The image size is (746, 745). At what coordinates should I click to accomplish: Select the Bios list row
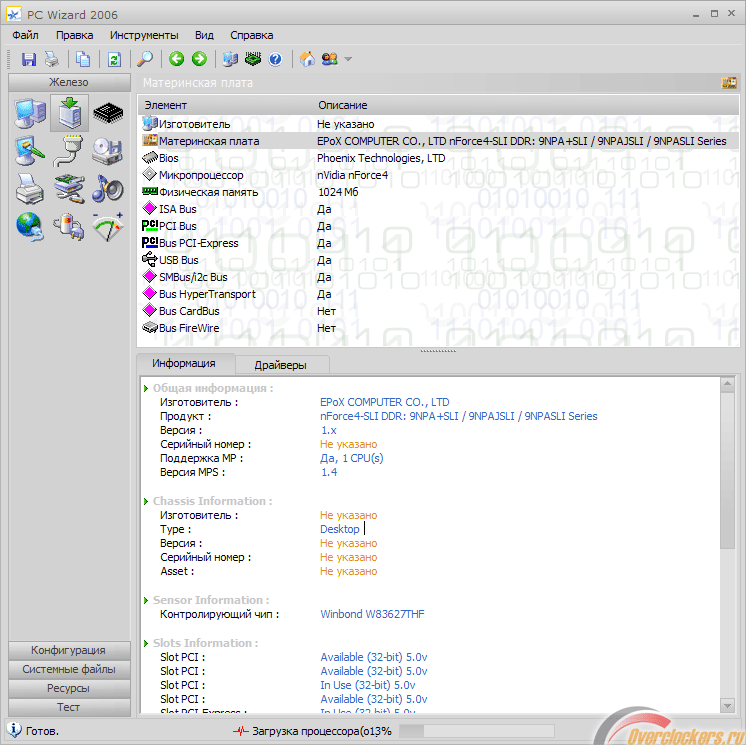point(438,158)
